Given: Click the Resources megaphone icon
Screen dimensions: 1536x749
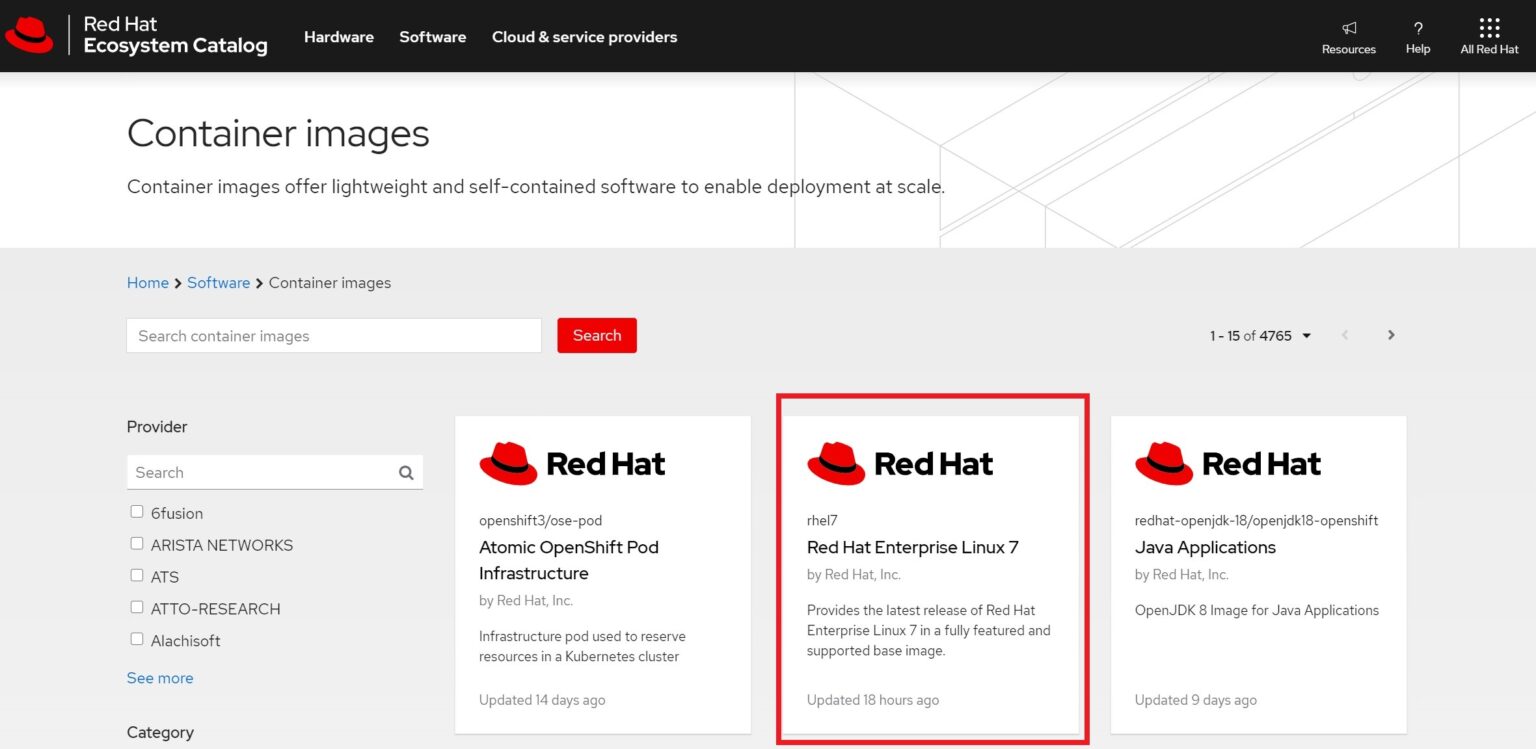Looking at the screenshot, I should pos(1349,28).
